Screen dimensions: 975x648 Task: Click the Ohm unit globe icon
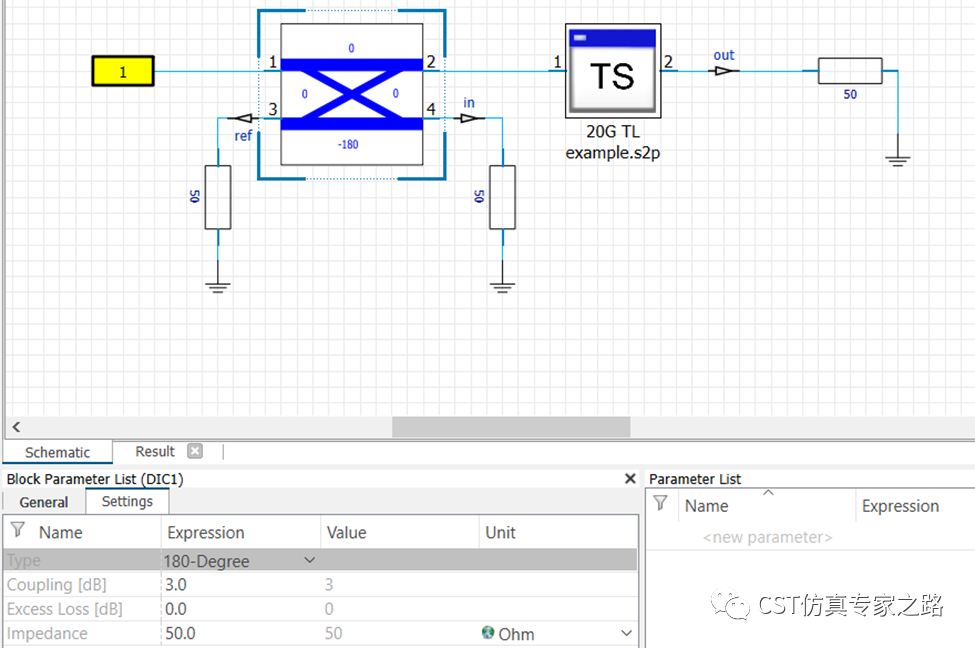488,632
